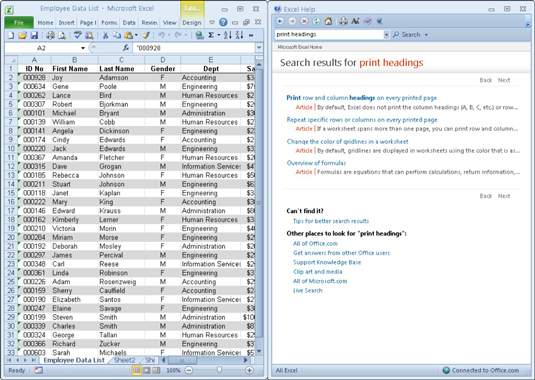
Task: Open 'Tips for better search results' link
Action: click(331, 221)
